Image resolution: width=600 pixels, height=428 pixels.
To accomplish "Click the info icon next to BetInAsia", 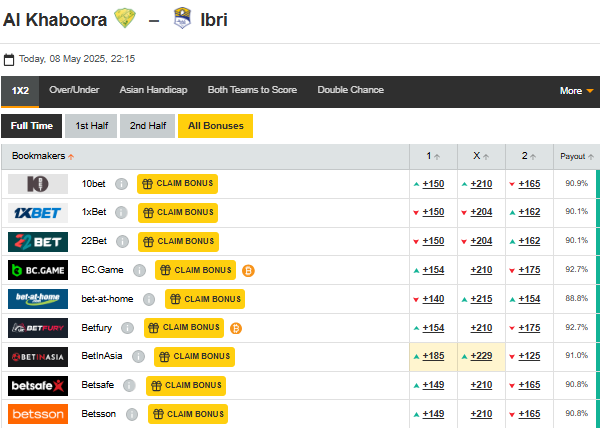I will click(139, 357).
